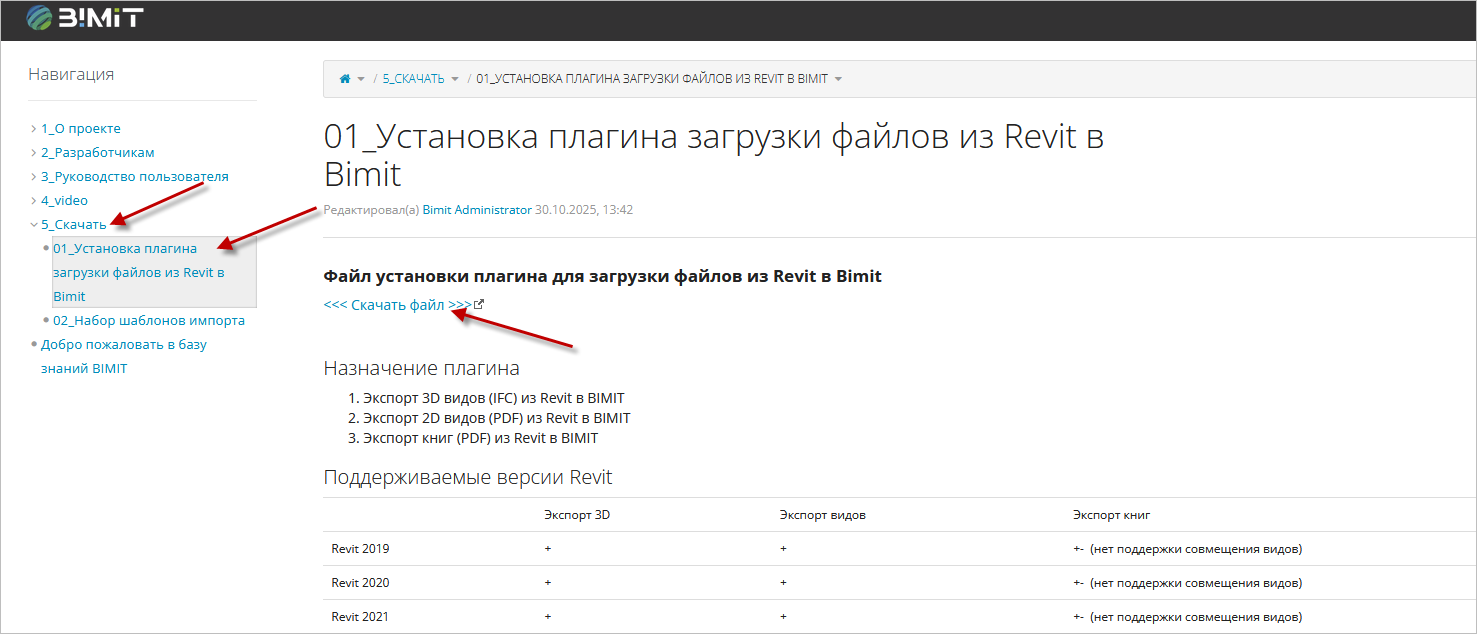Click the <<< Скачать файл >>> download link
The image size is (1477, 634).
[x=397, y=306]
